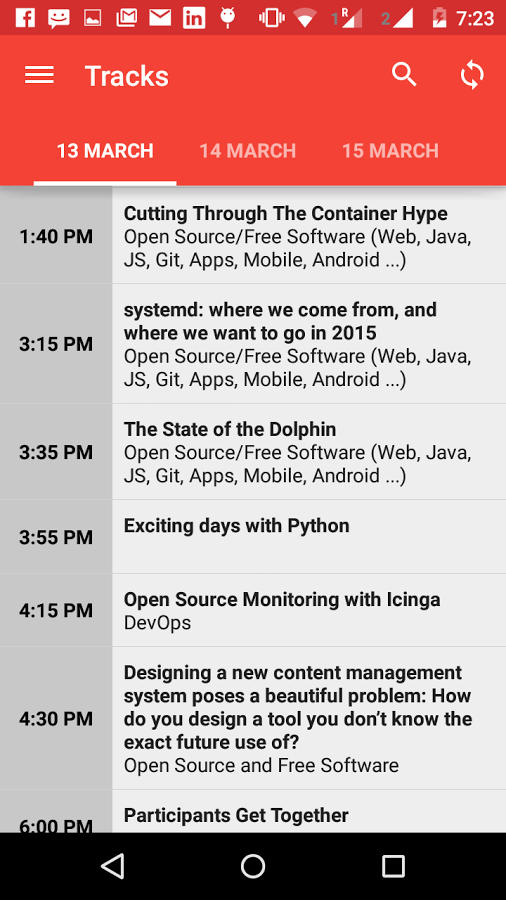Tap the Android back navigation button
This screenshot has width=506, height=900.
tap(112, 866)
